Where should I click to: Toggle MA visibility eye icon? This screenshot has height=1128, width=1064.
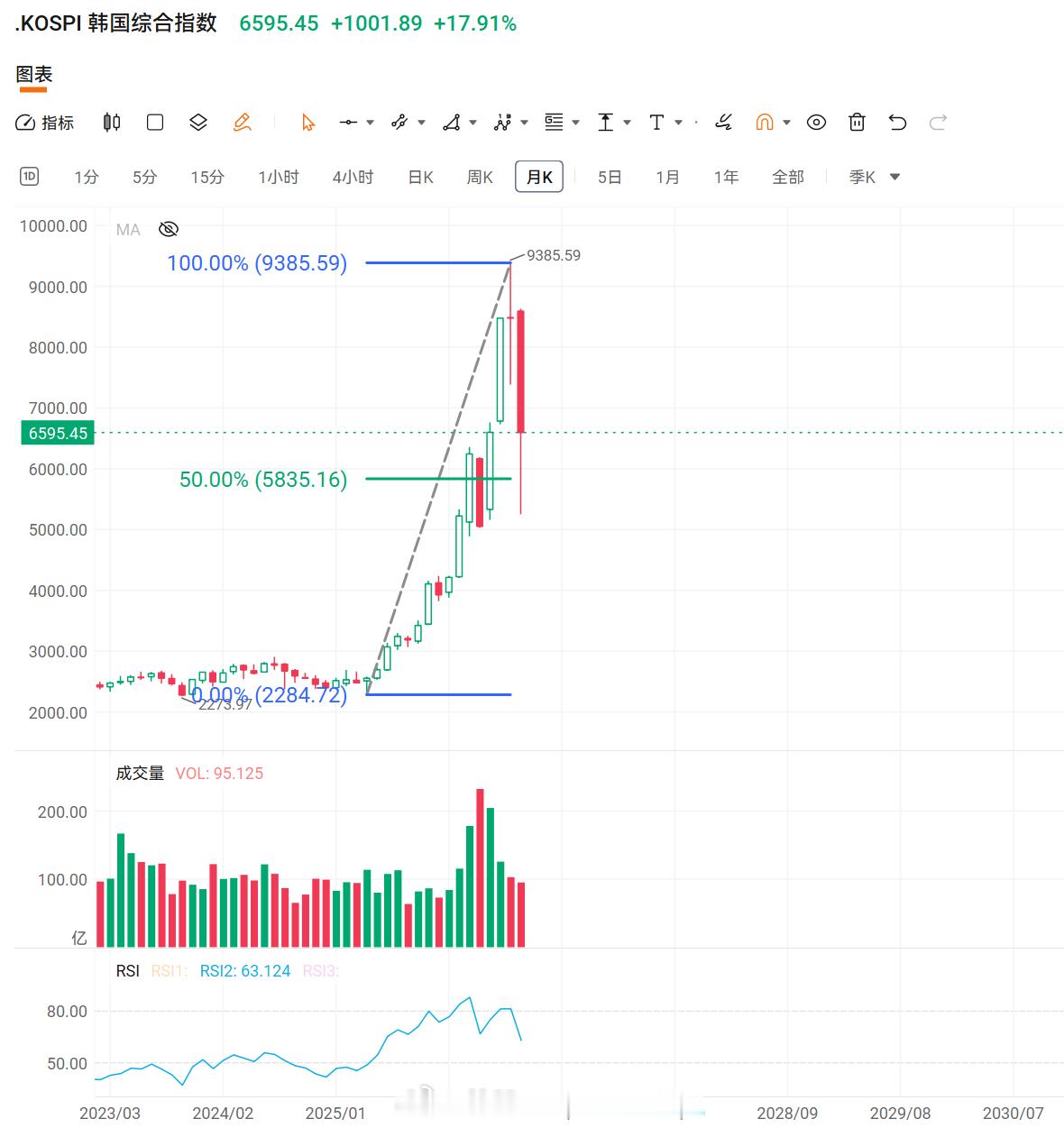click(x=169, y=229)
